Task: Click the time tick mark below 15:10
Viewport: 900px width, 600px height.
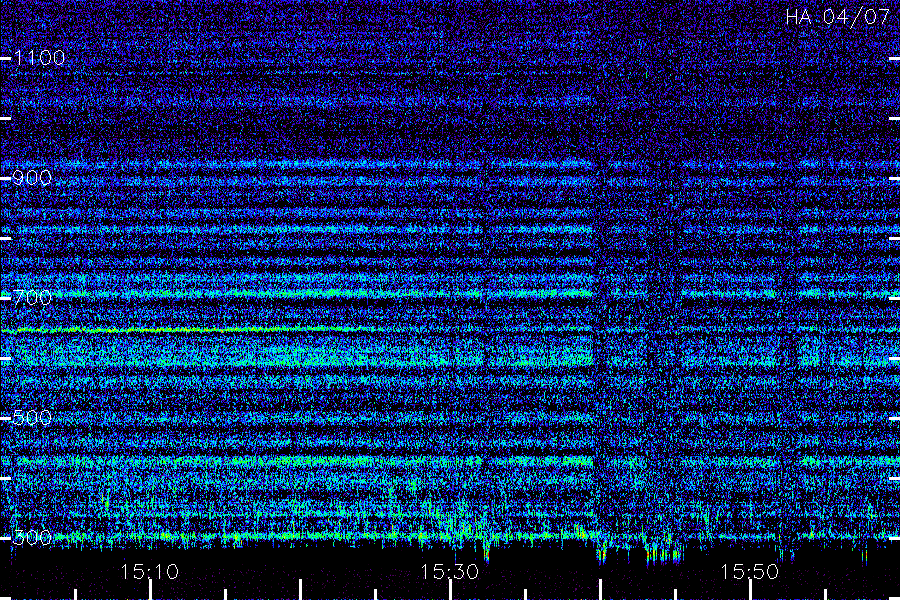Action: (x=150, y=590)
